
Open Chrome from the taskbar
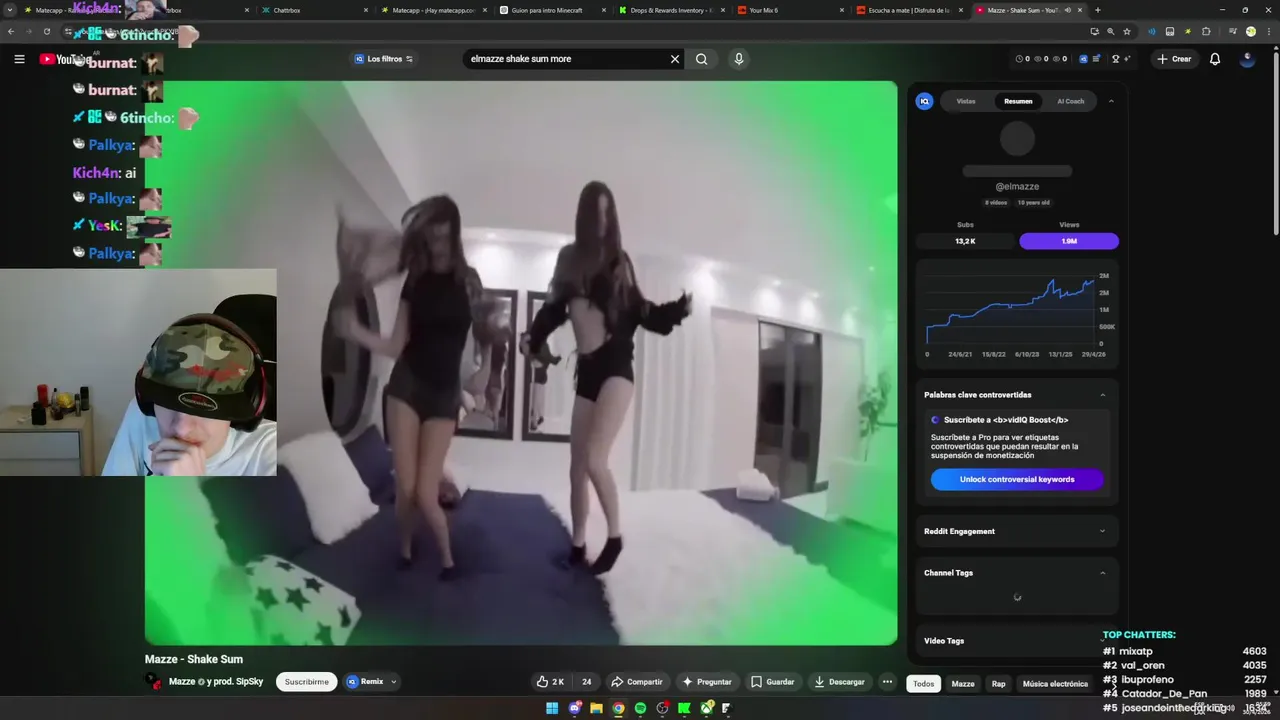tap(618, 708)
